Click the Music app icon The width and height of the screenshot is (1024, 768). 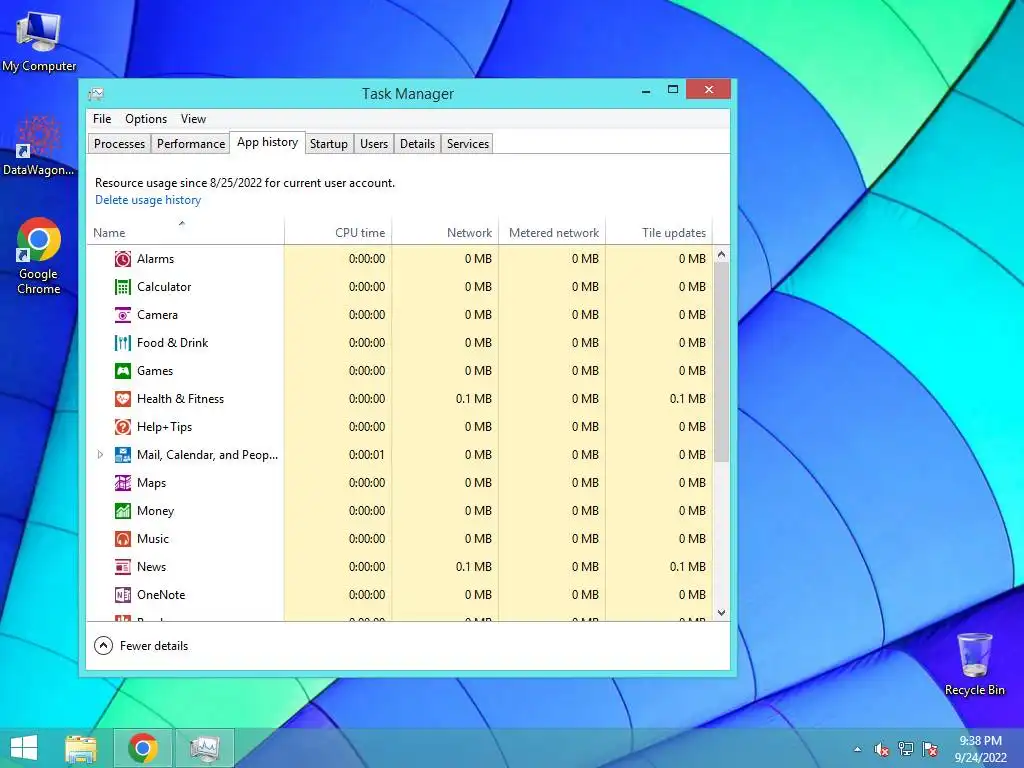[123, 539]
